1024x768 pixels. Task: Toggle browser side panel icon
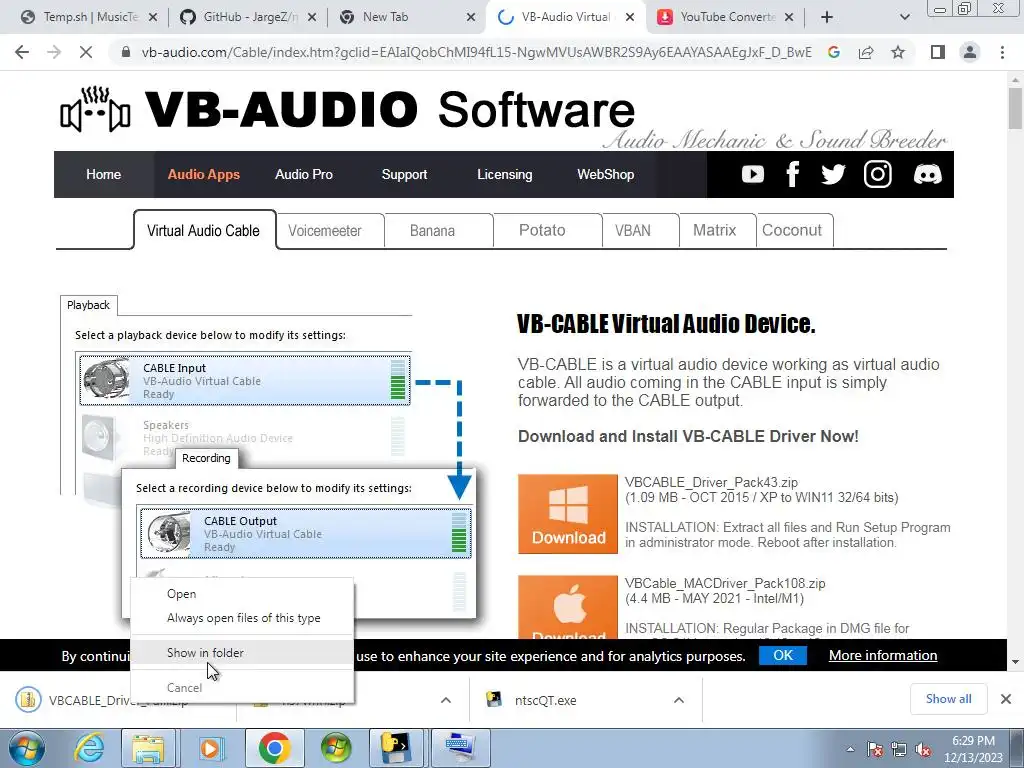937,52
